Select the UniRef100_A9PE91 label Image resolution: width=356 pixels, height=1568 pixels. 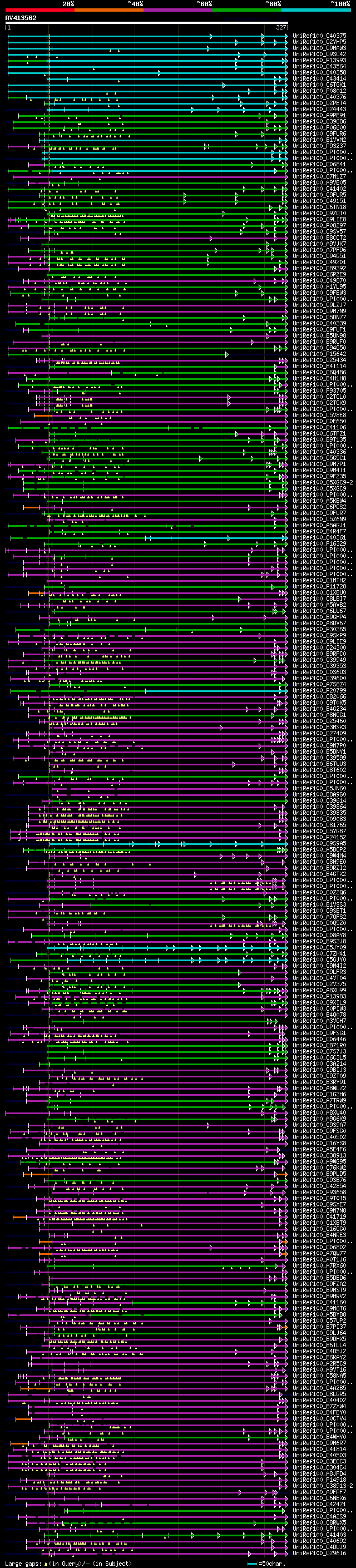pos(319,115)
